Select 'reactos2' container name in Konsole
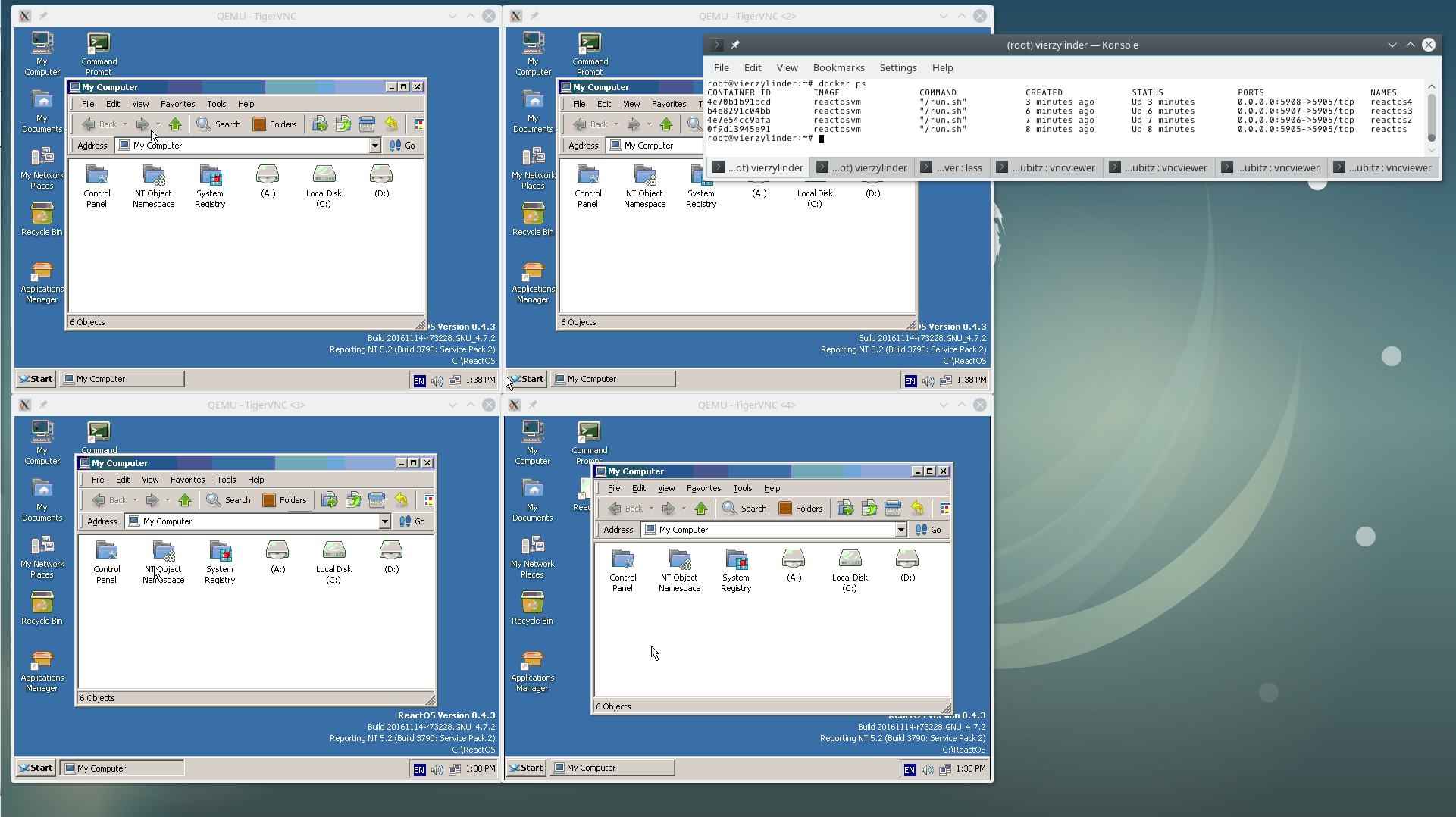Image resolution: width=1456 pixels, height=817 pixels. [x=1391, y=120]
